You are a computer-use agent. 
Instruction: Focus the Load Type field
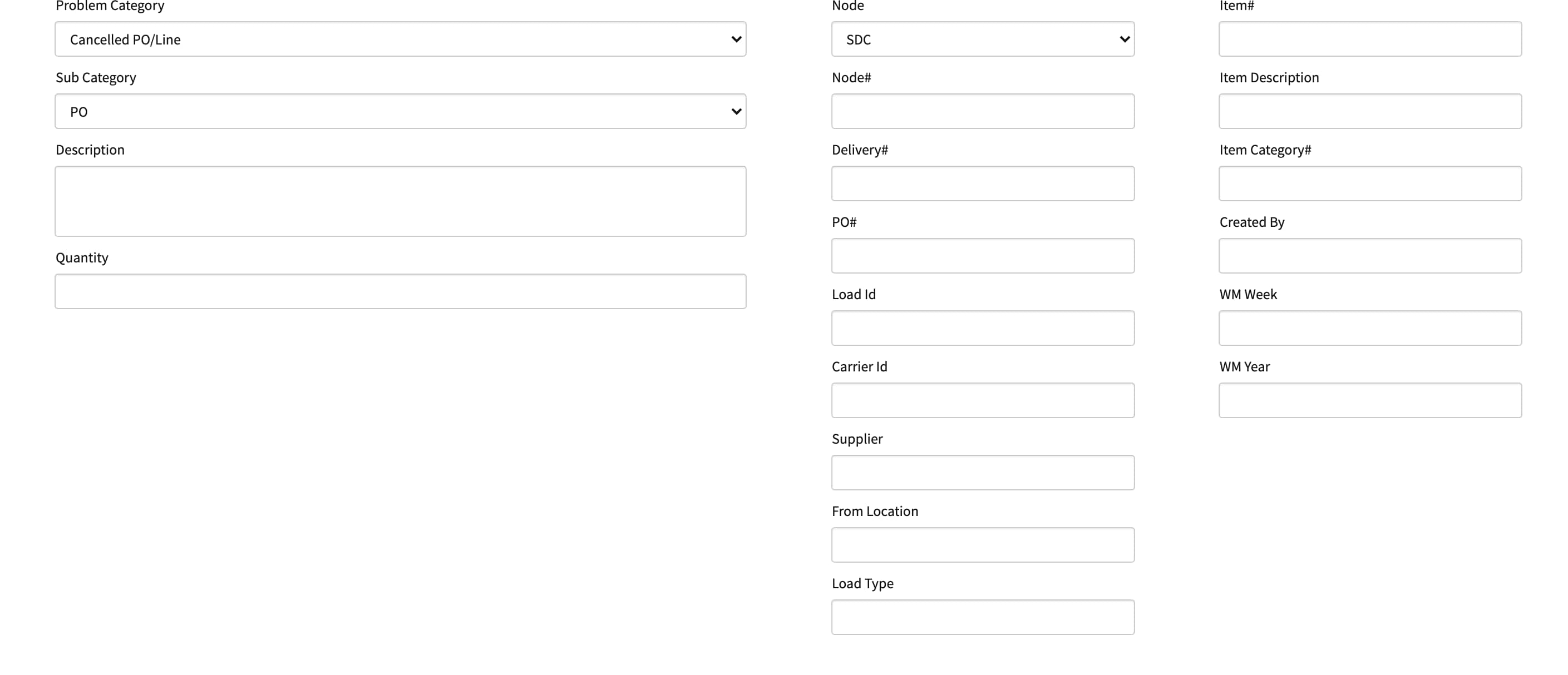click(983, 617)
